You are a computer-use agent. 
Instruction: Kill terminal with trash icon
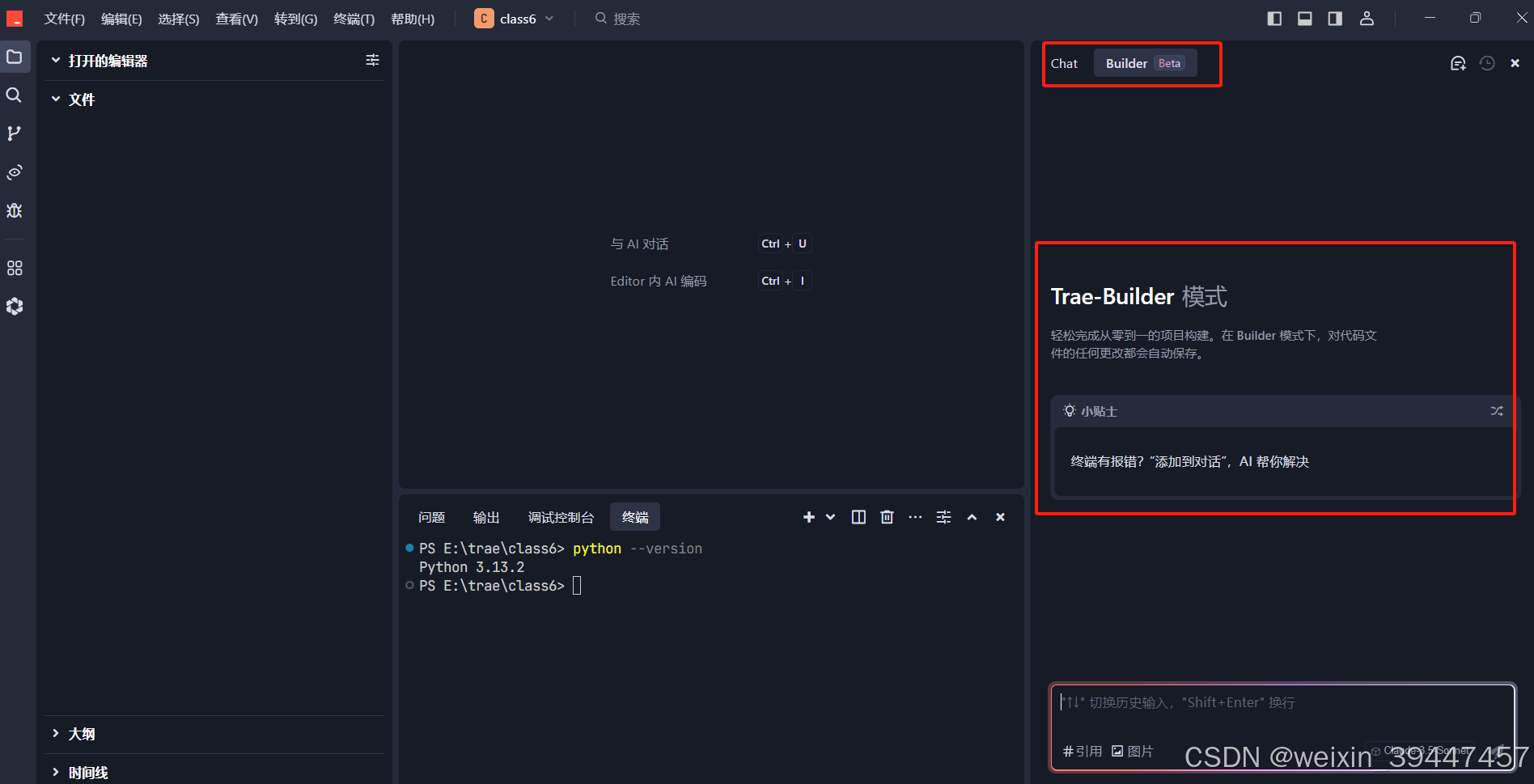pos(887,517)
